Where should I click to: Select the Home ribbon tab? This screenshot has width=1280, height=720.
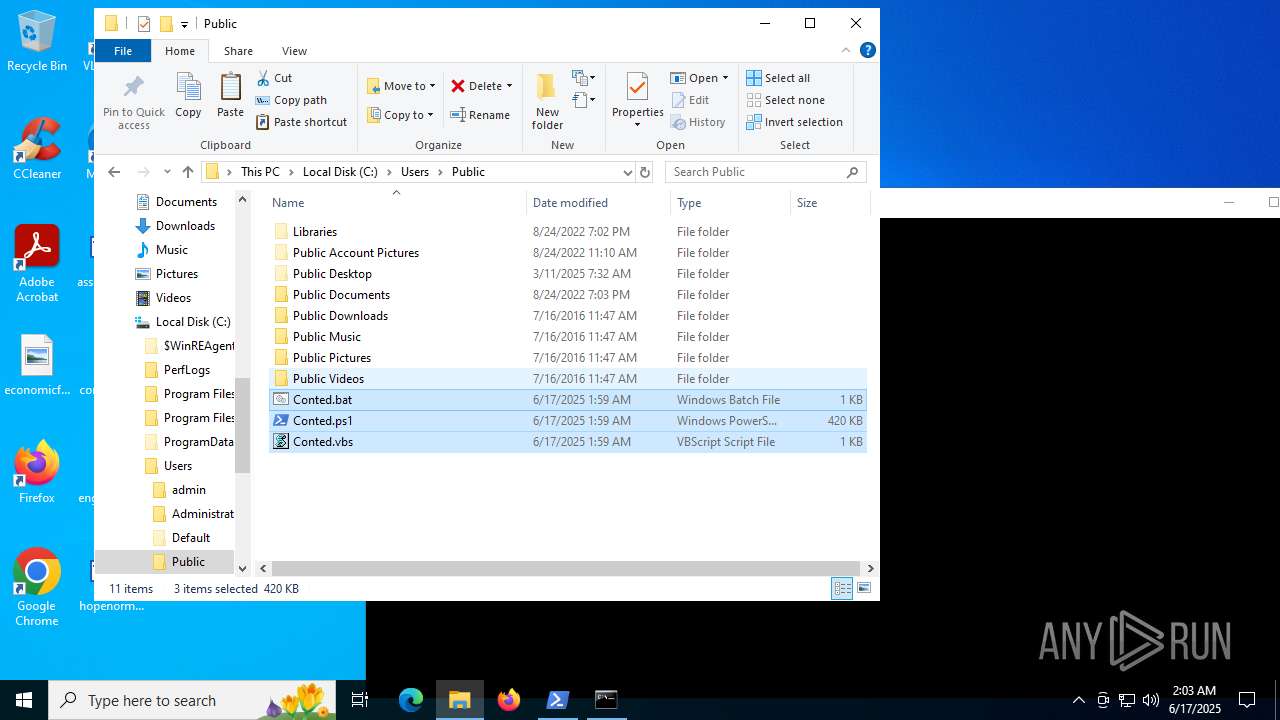coord(180,51)
